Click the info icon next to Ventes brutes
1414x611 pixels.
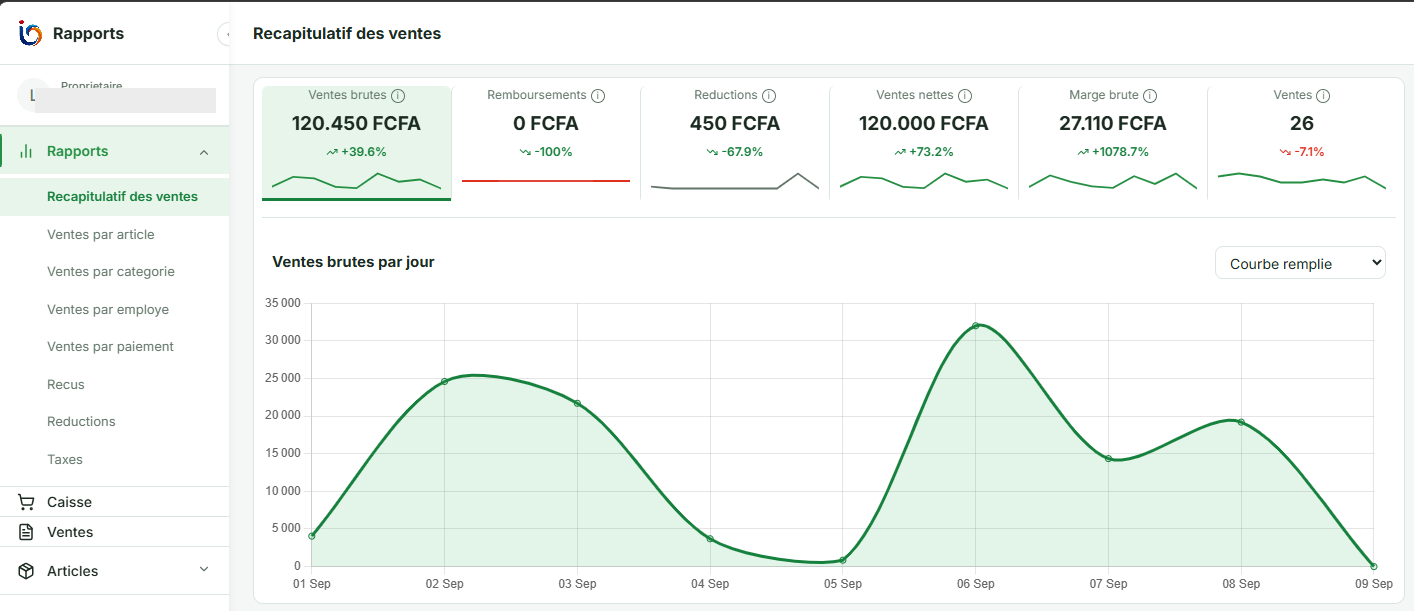coord(398,96)
